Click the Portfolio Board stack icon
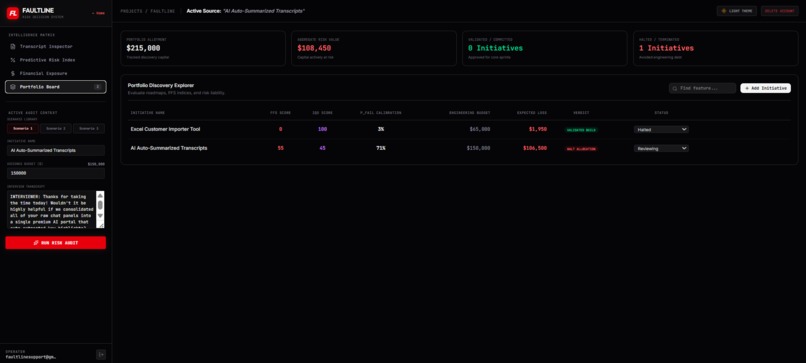This screenshot has width=806, height=363. 13,87
